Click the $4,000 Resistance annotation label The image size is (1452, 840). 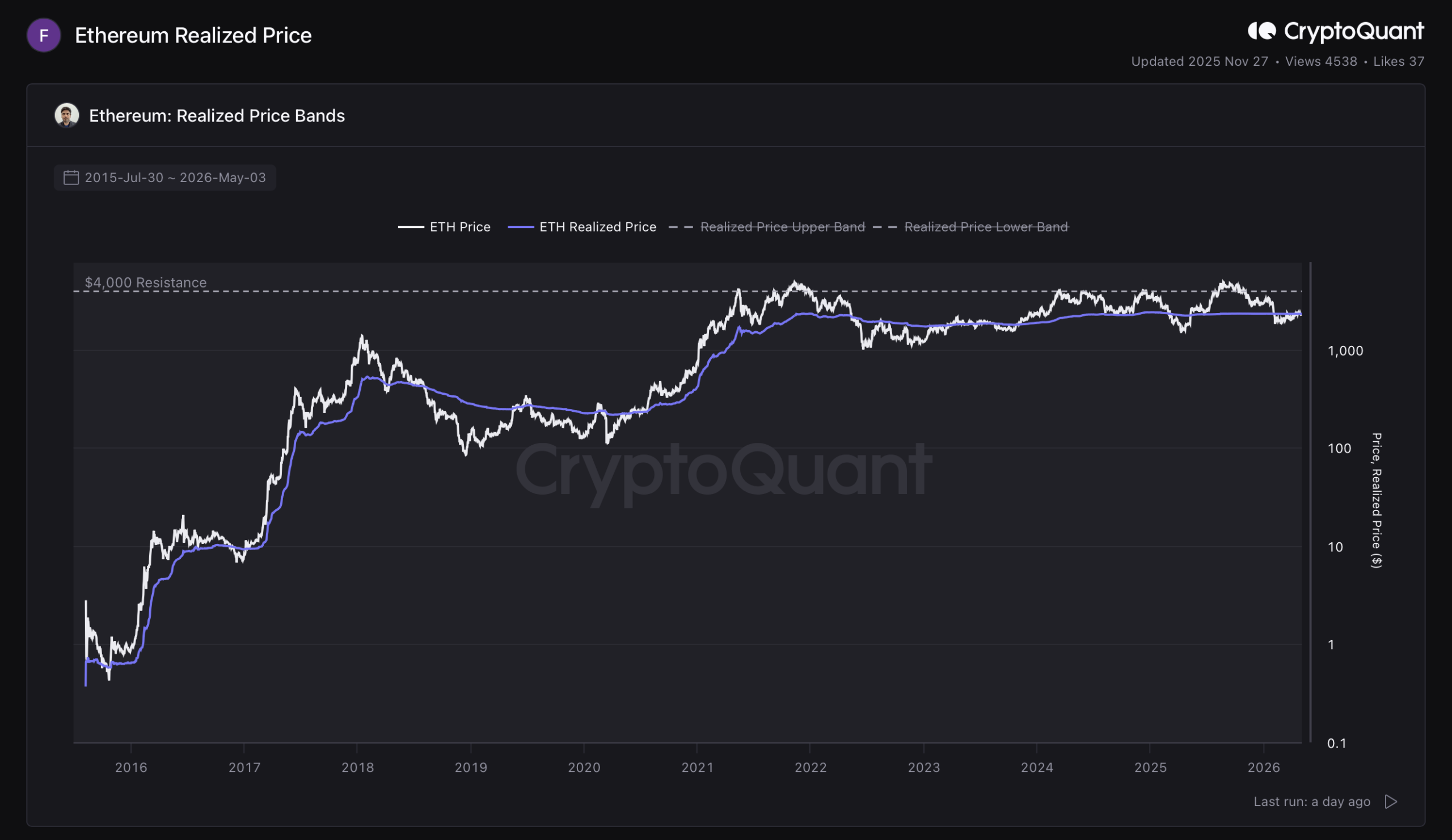[x=146, y=282]
